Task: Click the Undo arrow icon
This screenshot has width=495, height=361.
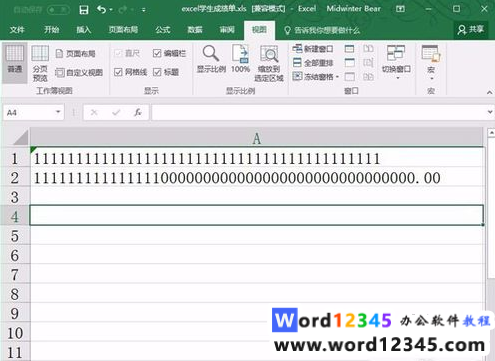Action: pyautogui.click(x=101, y=10)
